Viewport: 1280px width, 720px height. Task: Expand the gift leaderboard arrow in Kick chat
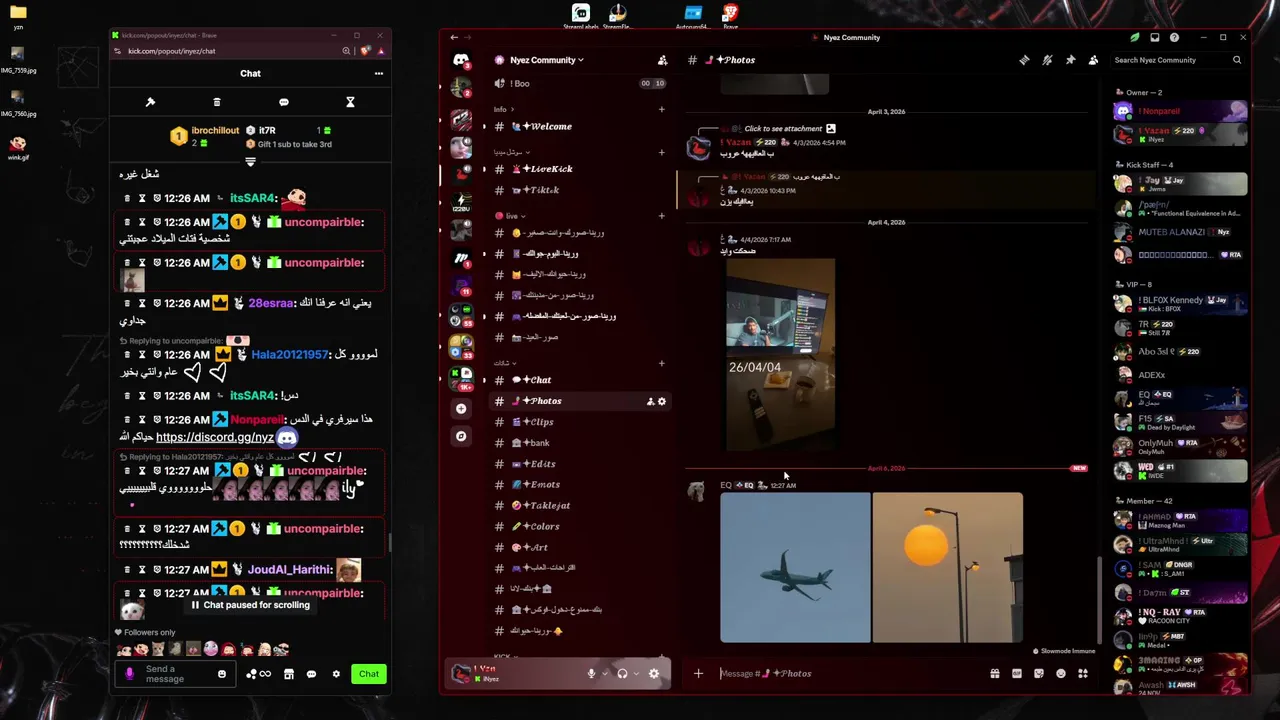click(x=250, y=161)
